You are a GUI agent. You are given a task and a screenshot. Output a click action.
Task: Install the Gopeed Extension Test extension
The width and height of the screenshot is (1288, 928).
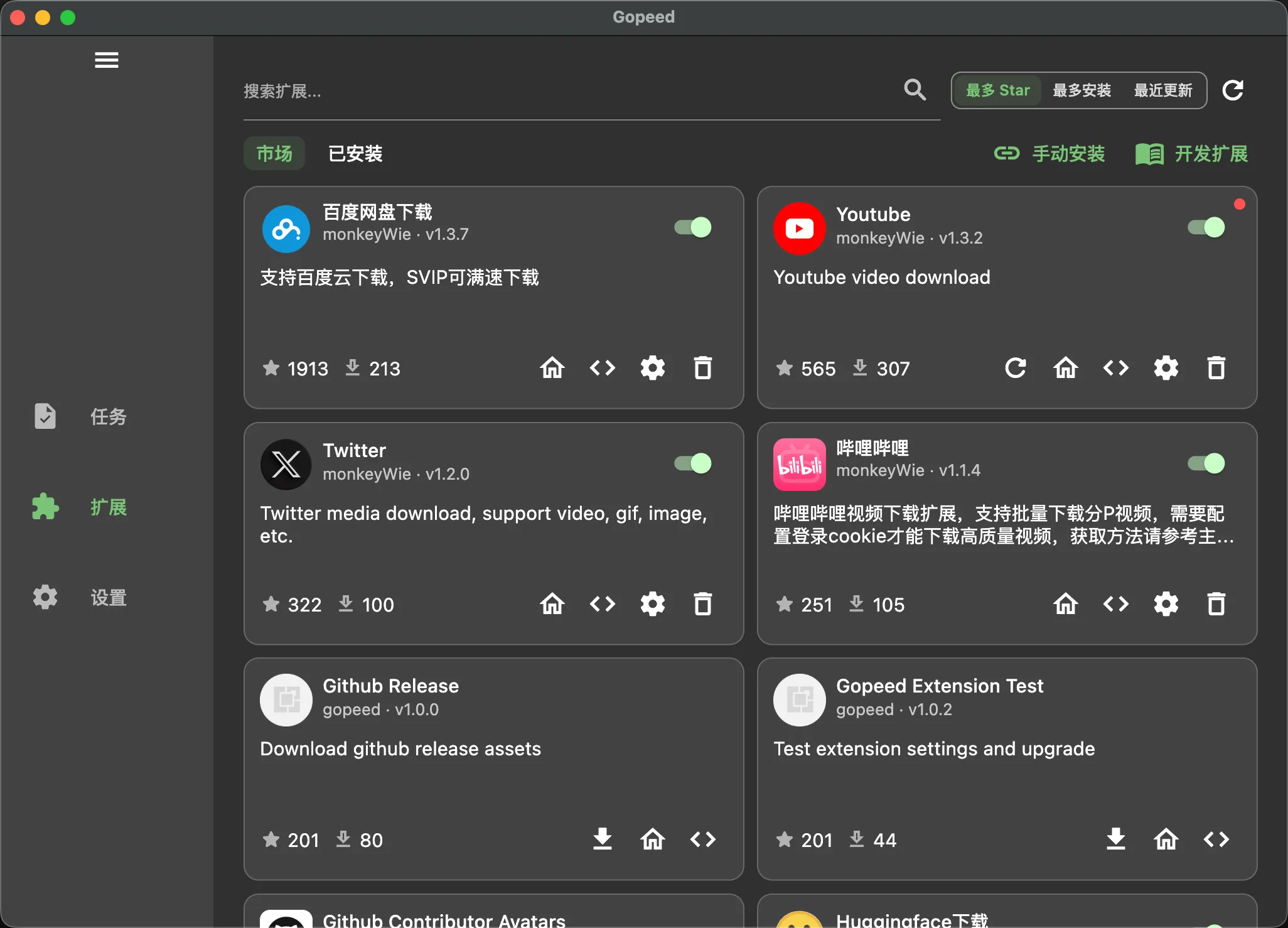click(1115, 839)
